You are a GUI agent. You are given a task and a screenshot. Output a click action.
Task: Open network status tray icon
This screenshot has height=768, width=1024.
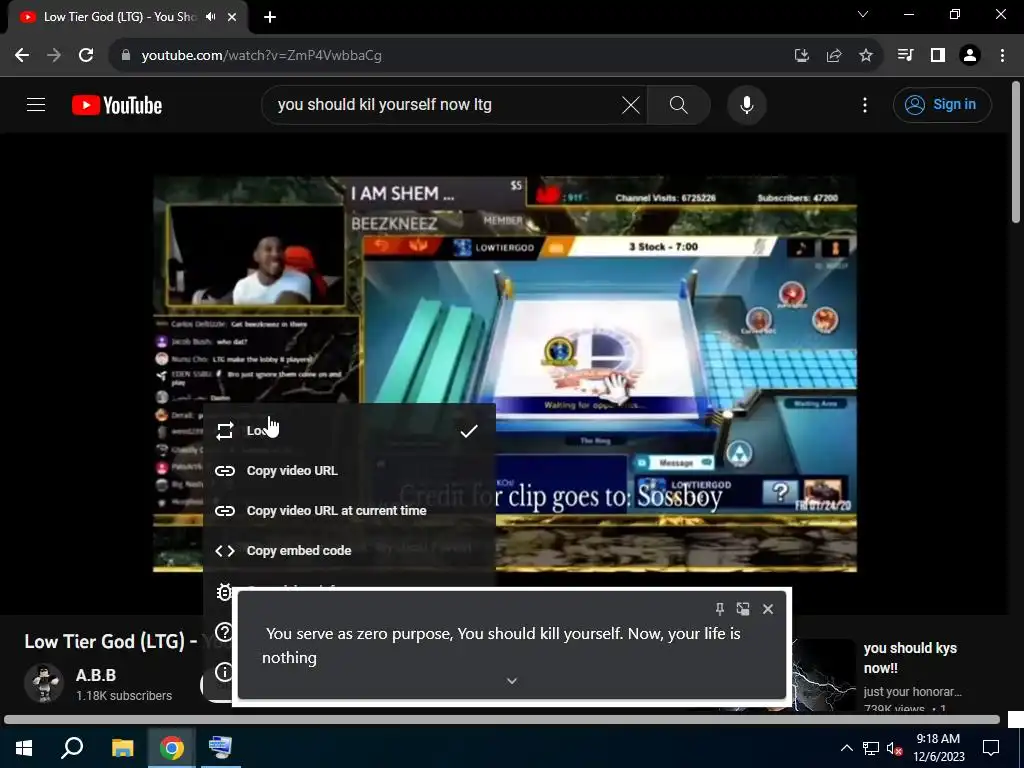coord(871,748)
